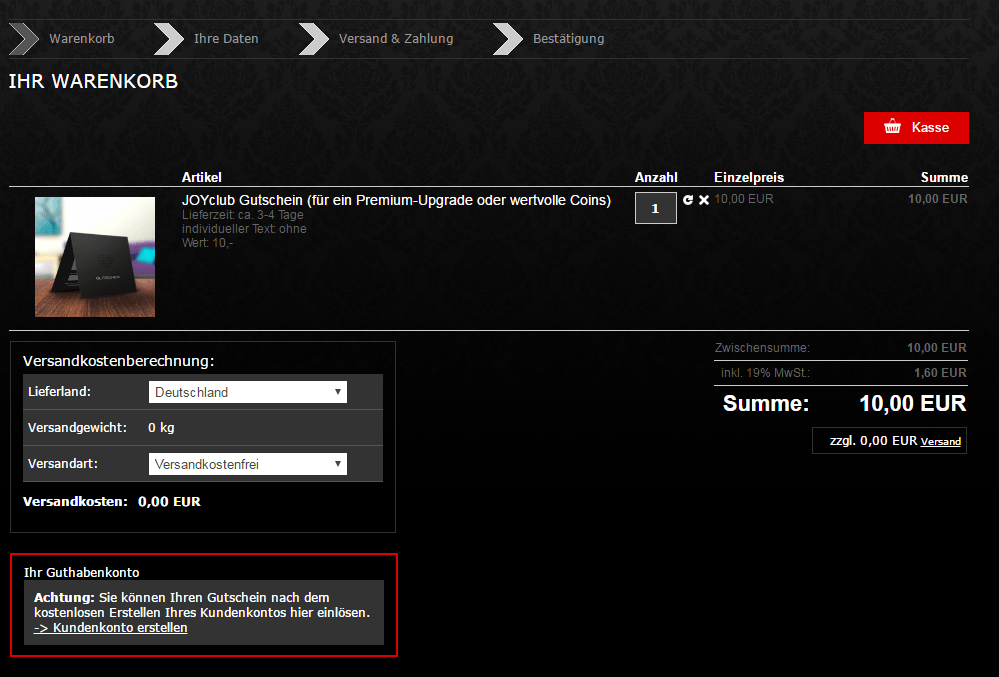
Task: Click the refresh quantity icon
Action: (x=687, y=199)
